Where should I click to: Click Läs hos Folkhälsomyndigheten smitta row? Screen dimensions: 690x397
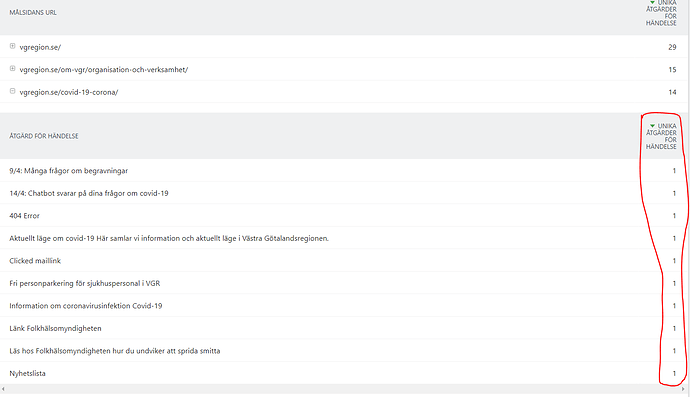pos(345,351)
